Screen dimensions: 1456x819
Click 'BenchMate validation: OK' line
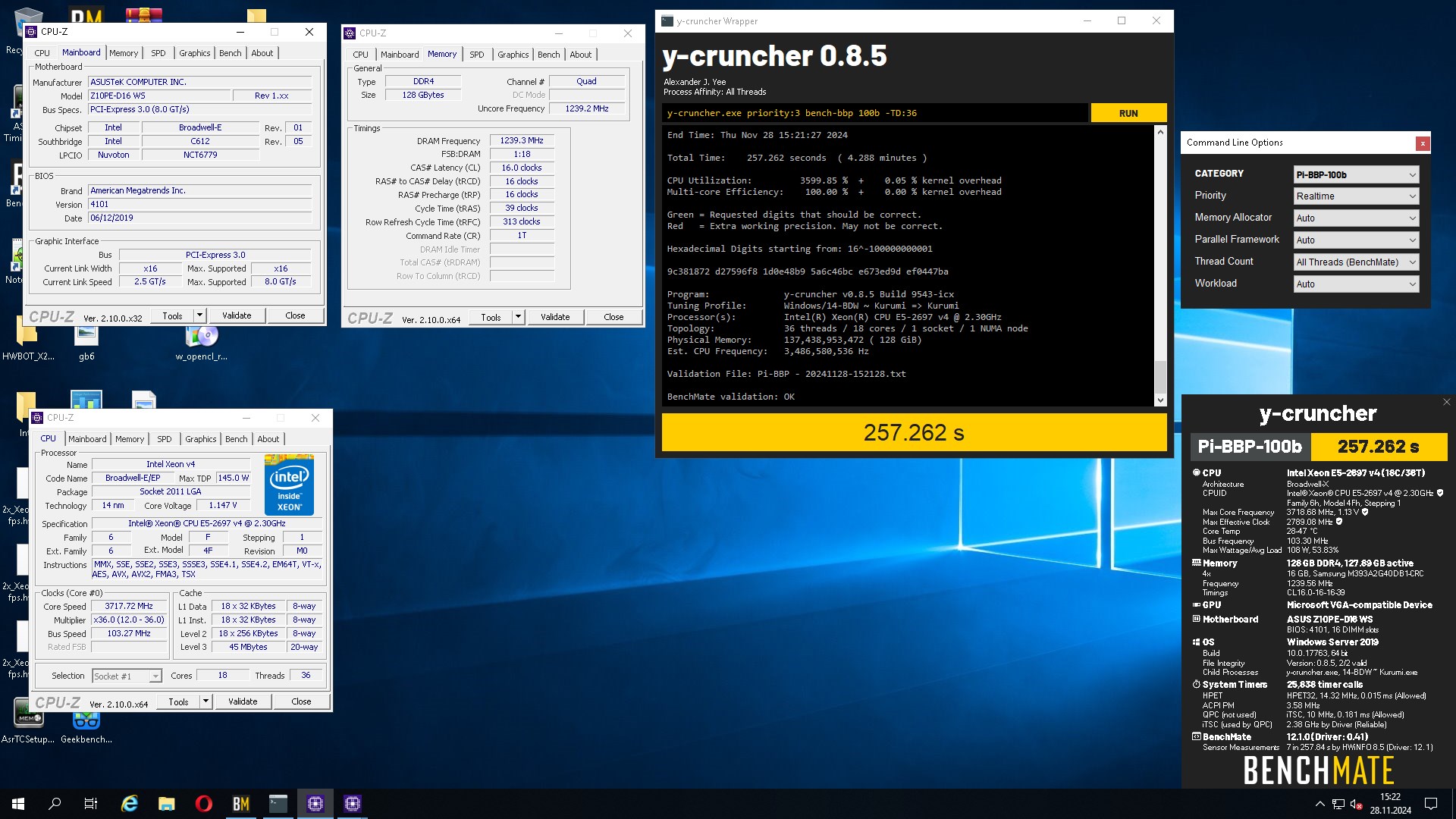tap(730, 397)
